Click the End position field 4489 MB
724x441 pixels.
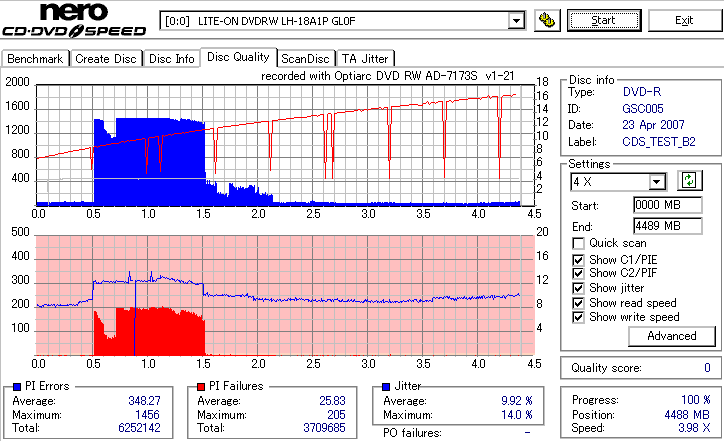pos(668,226)
